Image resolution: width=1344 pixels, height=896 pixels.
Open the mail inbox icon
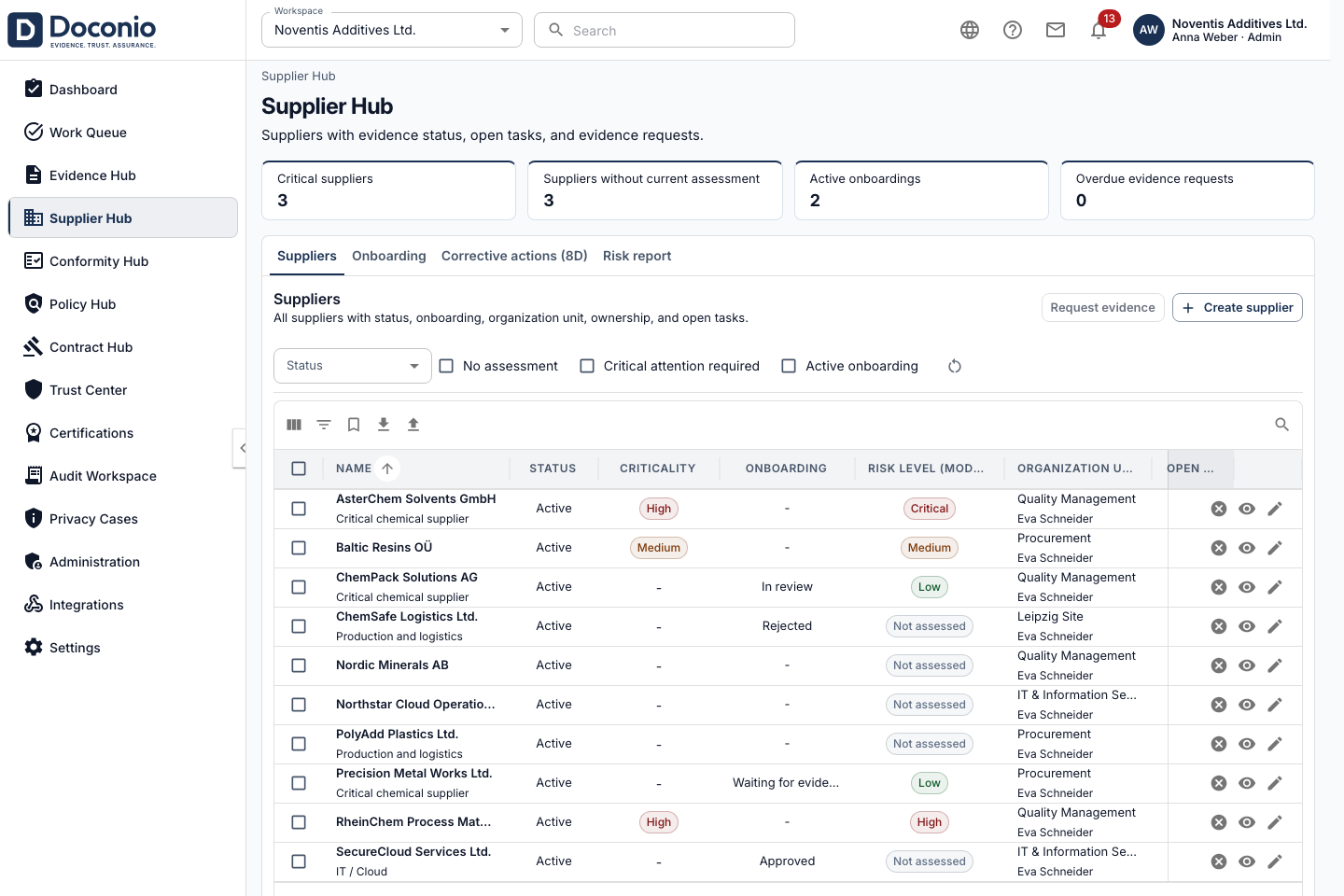1056,30
